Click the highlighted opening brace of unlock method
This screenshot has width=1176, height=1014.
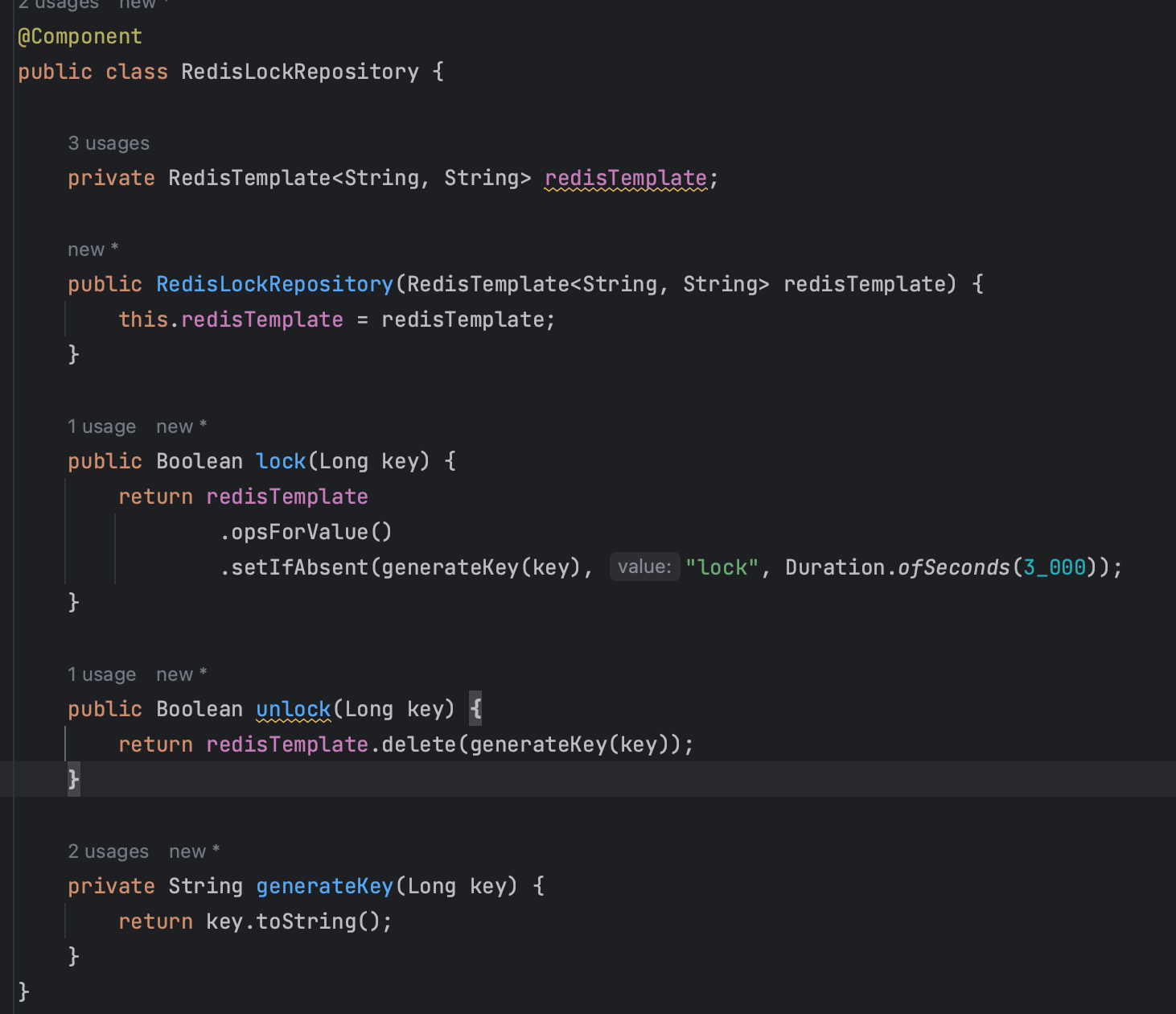pyautogui.click(x=475, y=709)
